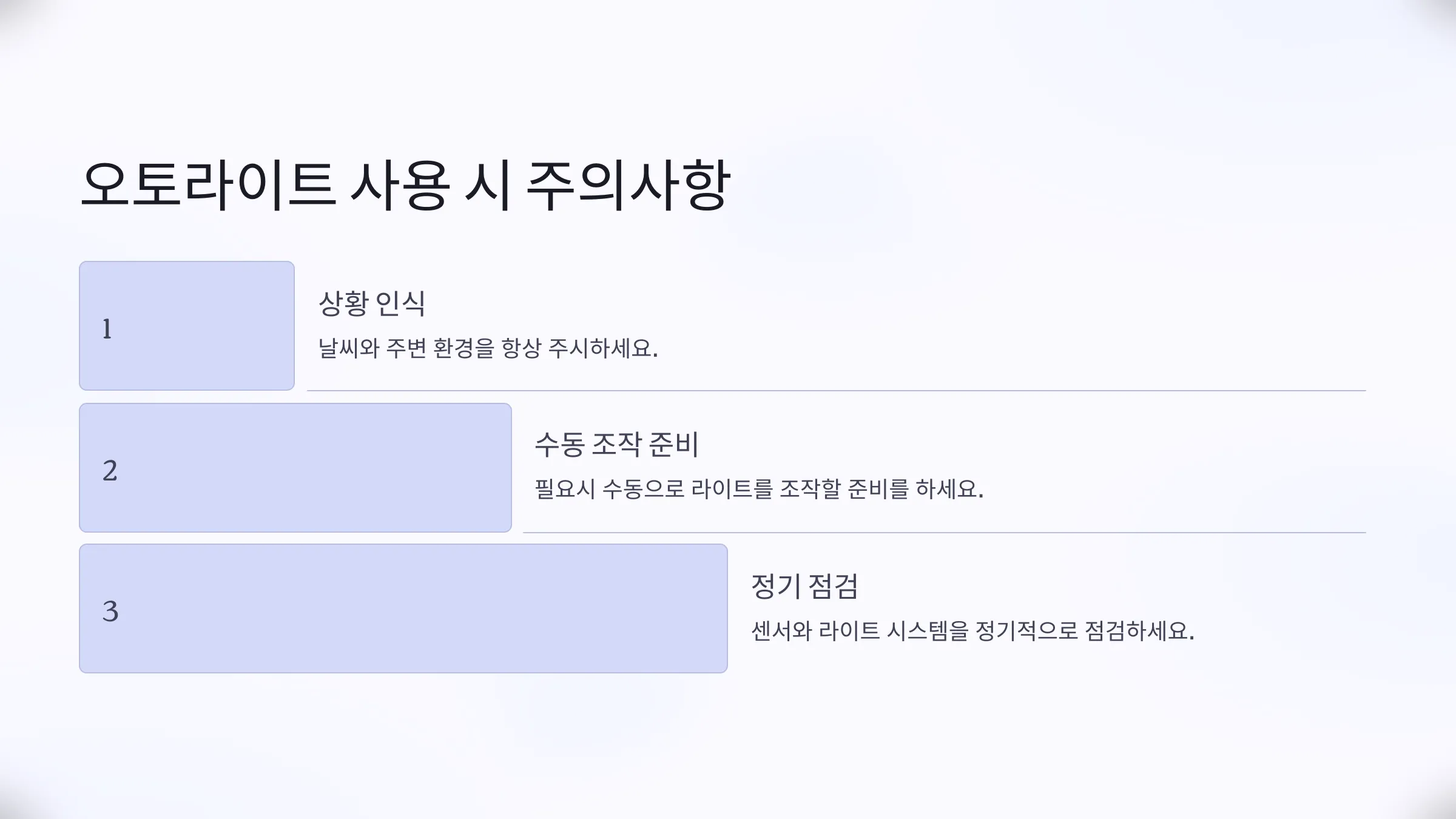Select the heading 상황 인식

(372, 303)
